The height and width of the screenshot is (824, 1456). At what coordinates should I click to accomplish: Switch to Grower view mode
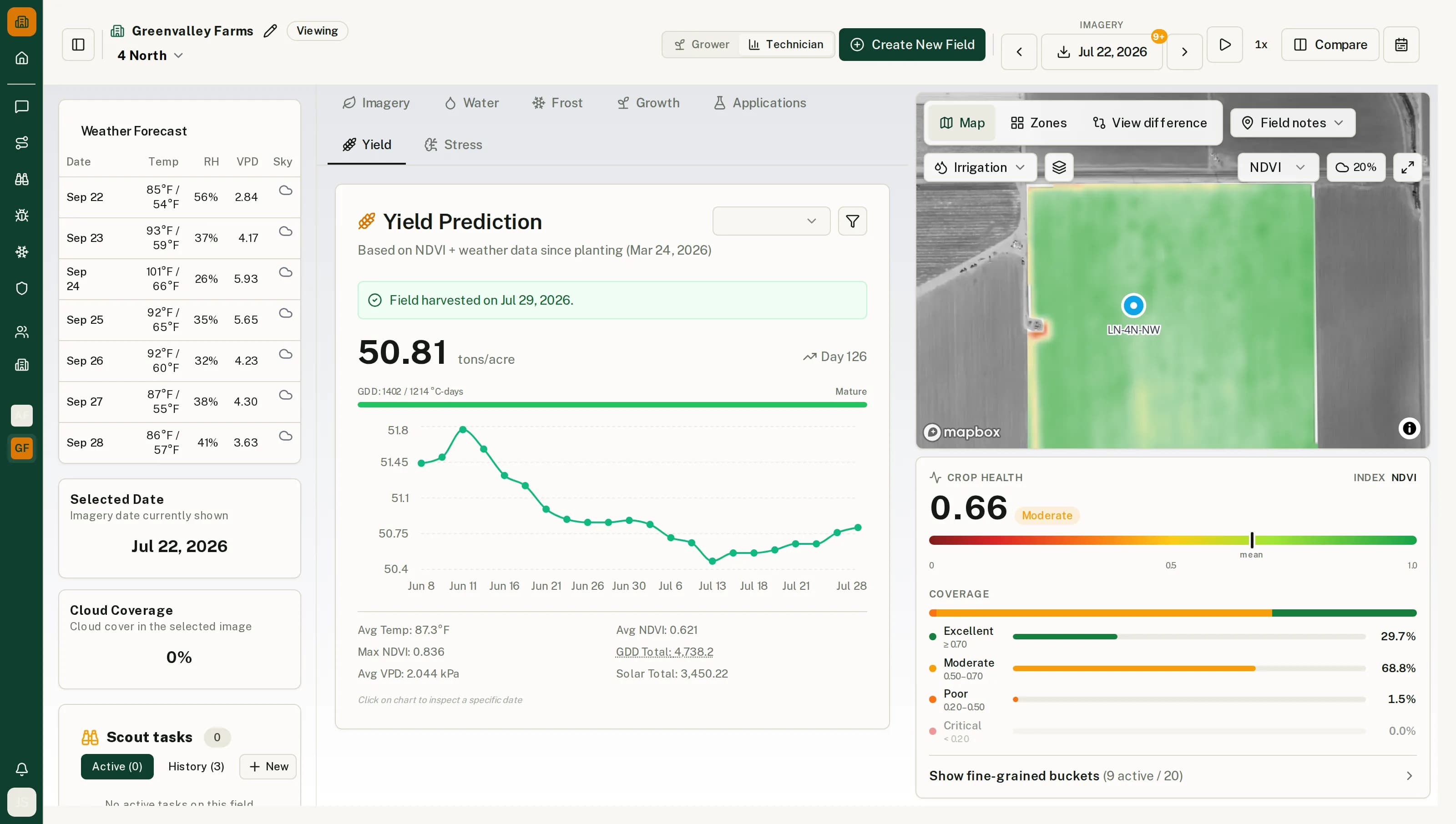(702, 45)
